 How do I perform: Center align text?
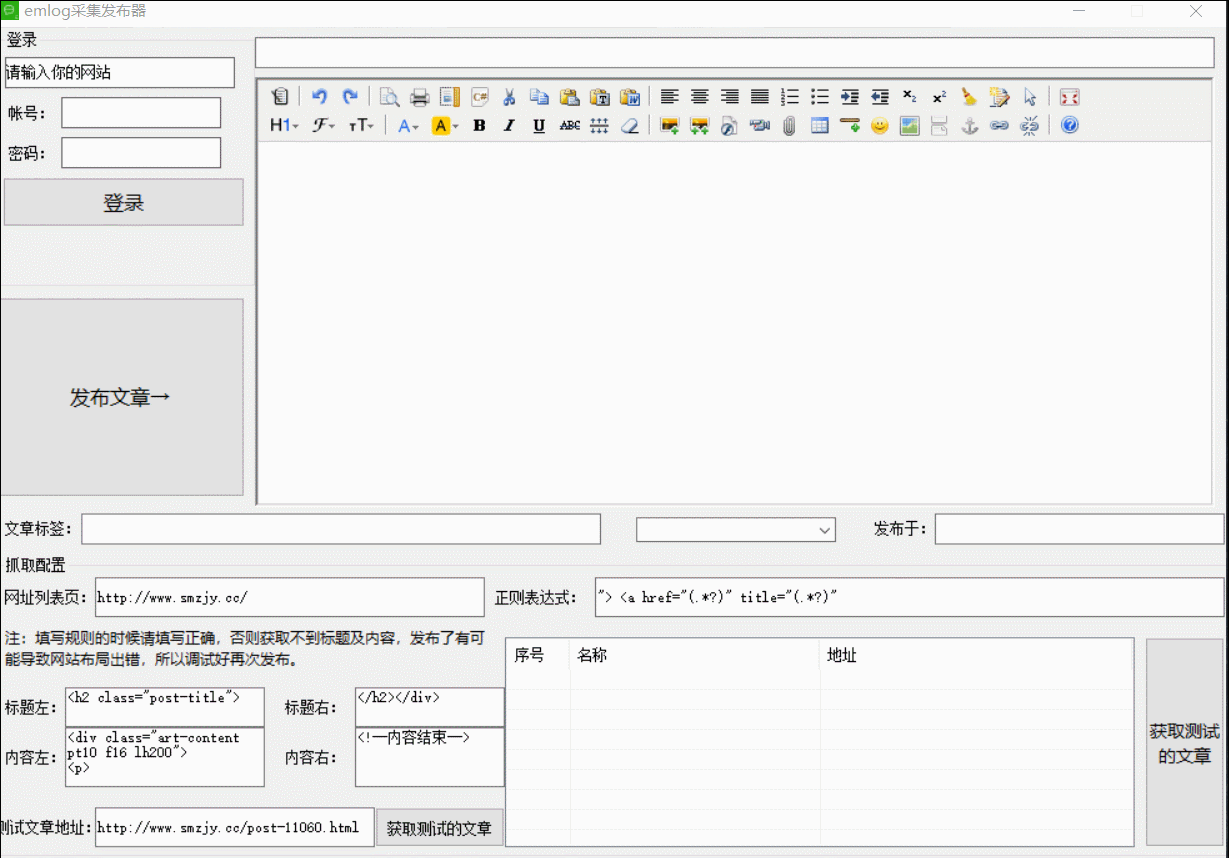coord(700,97)
